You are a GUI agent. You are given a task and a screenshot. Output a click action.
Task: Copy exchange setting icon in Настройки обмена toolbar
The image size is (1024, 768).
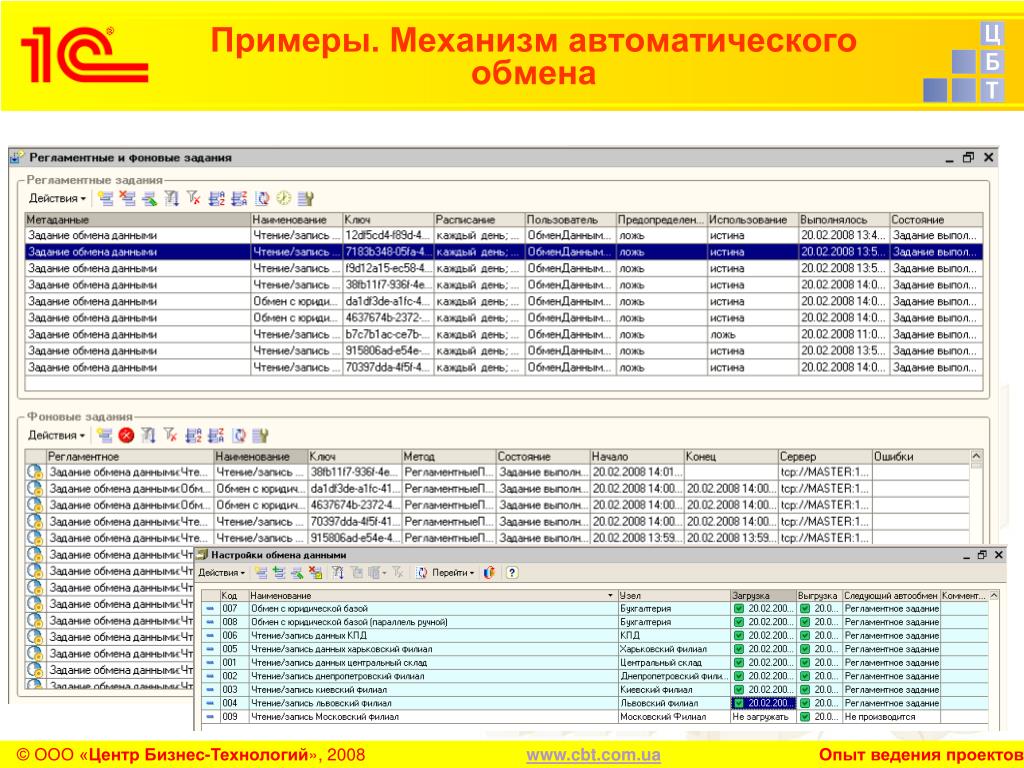279,573
